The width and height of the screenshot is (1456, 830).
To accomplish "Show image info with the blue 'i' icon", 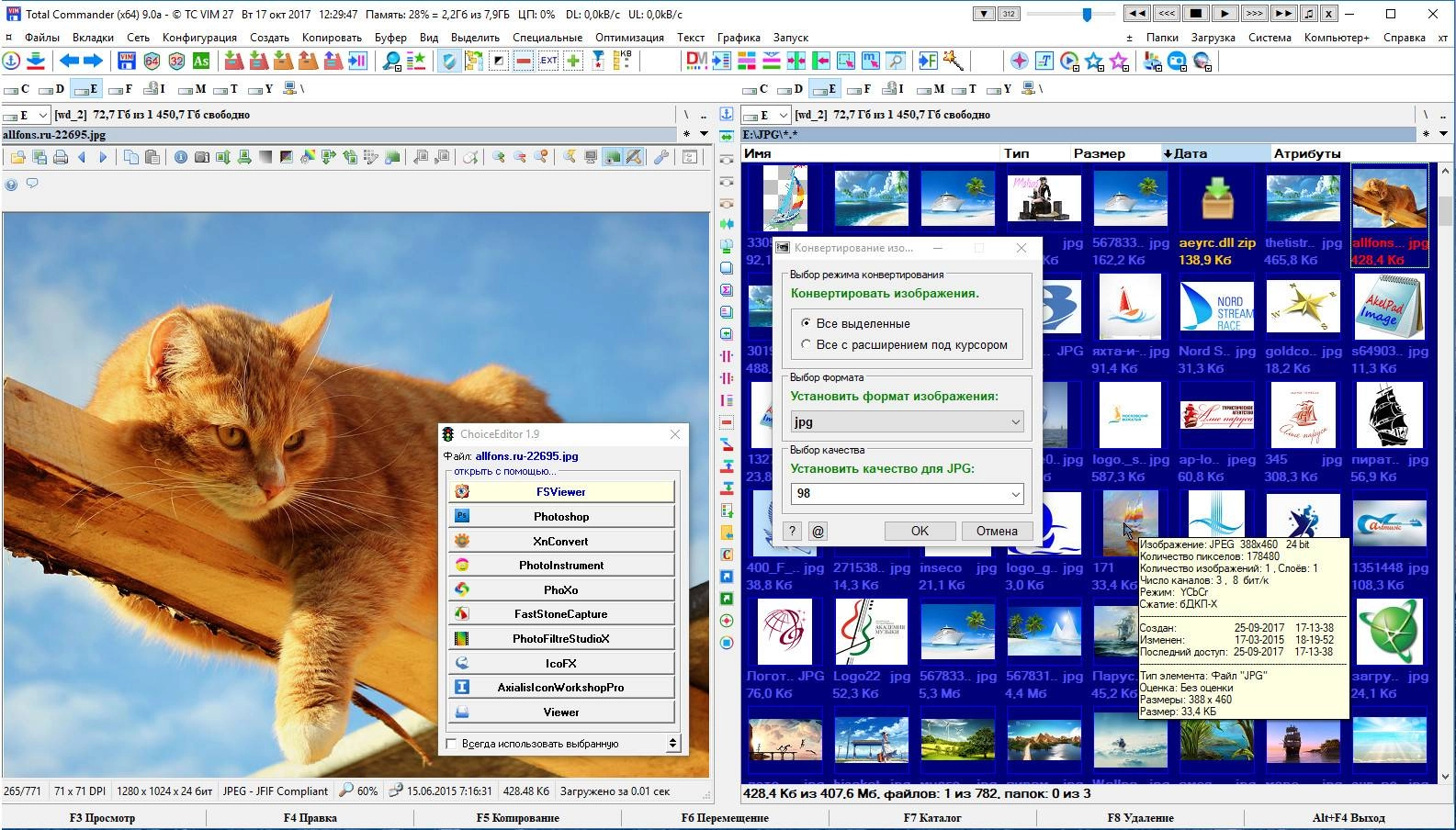I will pos(180,157).
